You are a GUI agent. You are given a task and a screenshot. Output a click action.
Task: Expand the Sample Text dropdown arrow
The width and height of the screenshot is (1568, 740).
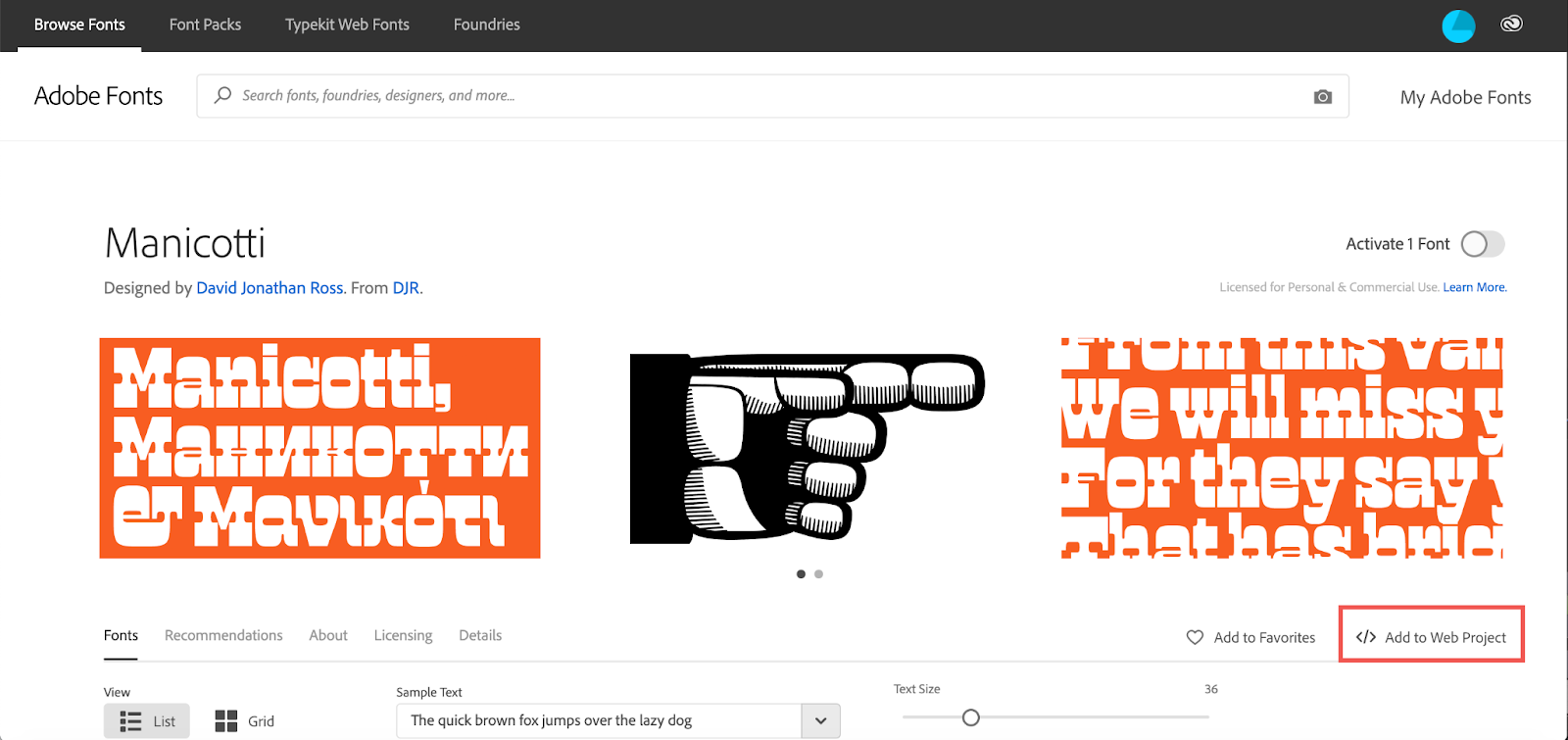[821, 721]
